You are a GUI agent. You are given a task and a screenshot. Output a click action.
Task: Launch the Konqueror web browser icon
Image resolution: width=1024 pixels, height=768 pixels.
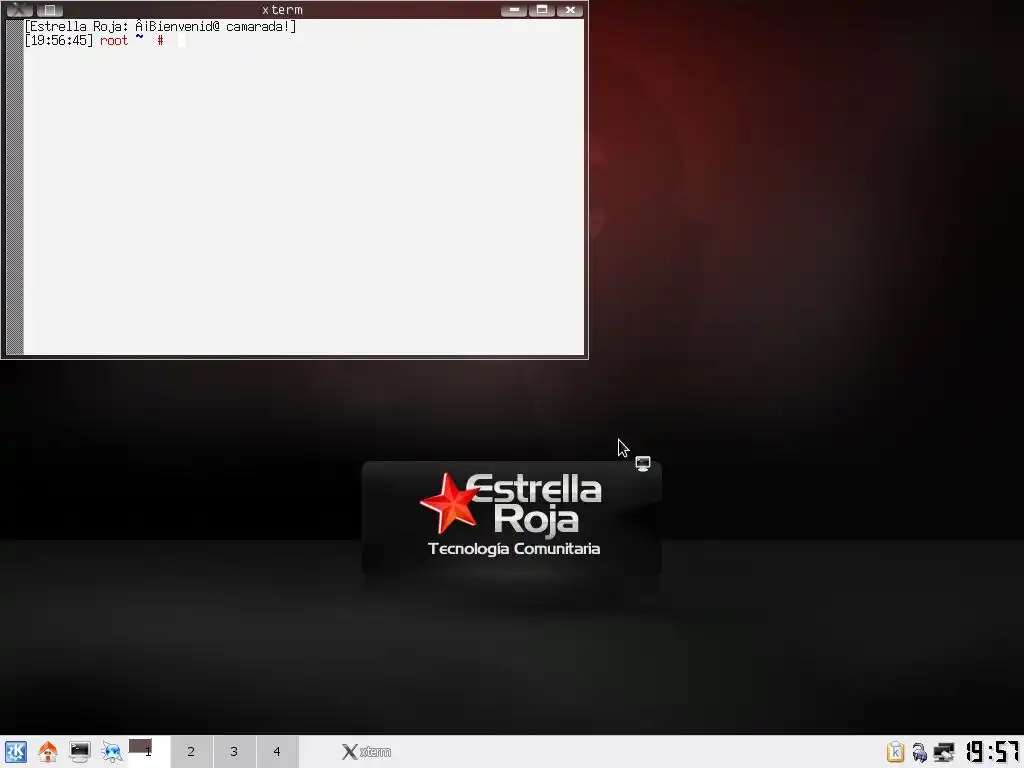click(x=112, y=752)
